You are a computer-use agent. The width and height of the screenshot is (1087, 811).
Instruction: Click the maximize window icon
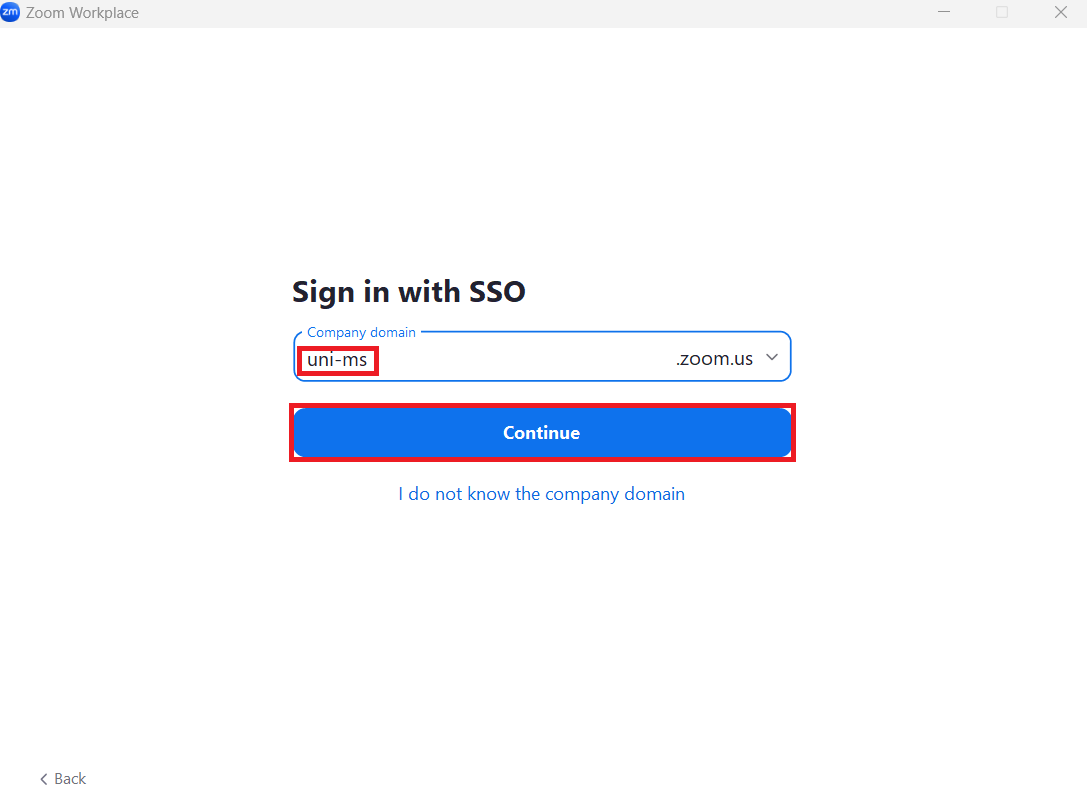(x=1002, y=13)
